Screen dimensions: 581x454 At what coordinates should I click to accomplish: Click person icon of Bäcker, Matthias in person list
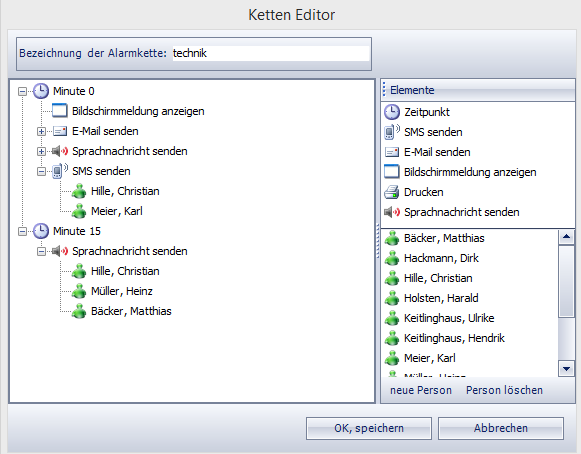[x=392, y=238]
